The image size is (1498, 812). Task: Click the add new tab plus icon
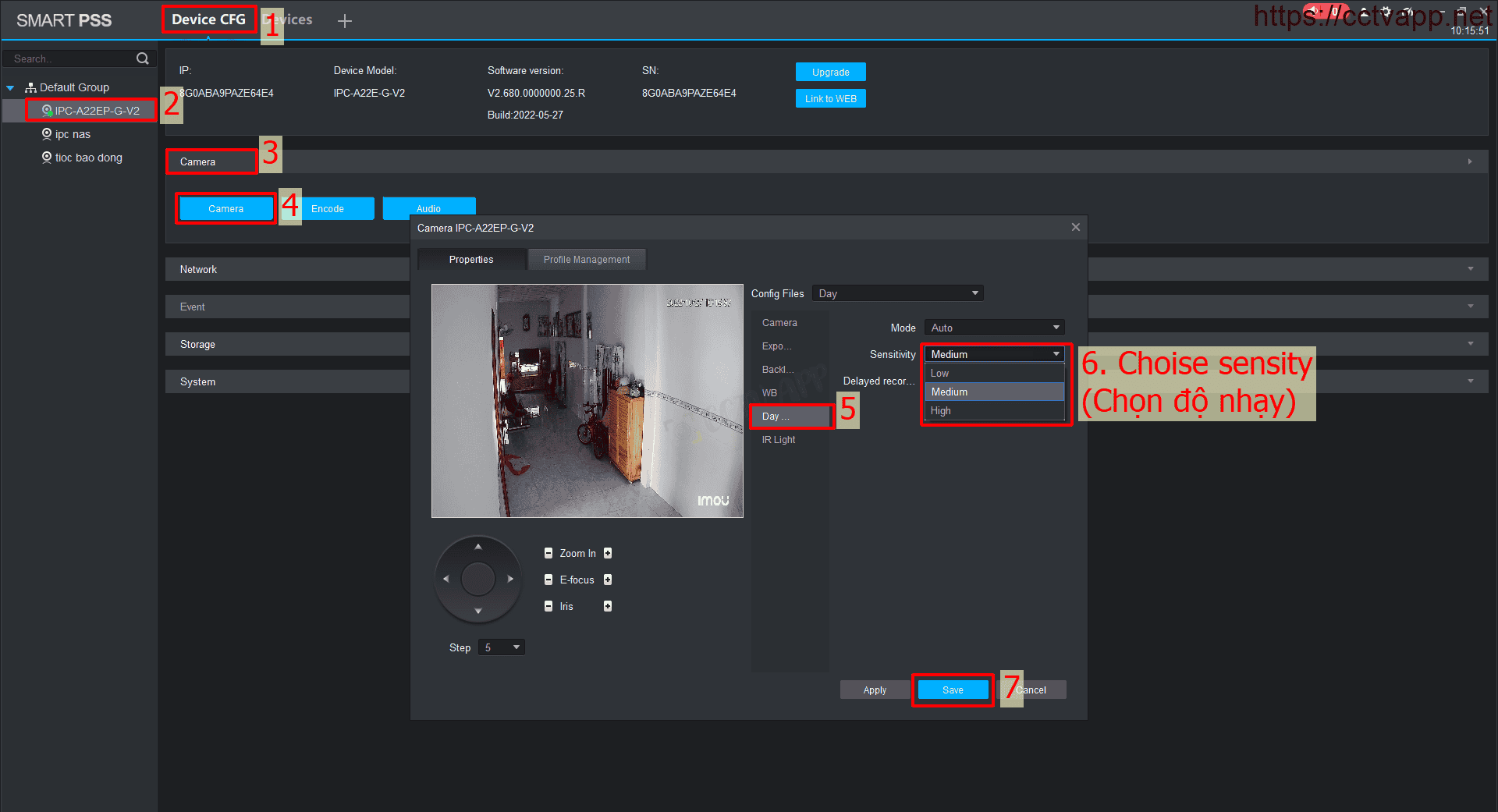click(344, 21)
